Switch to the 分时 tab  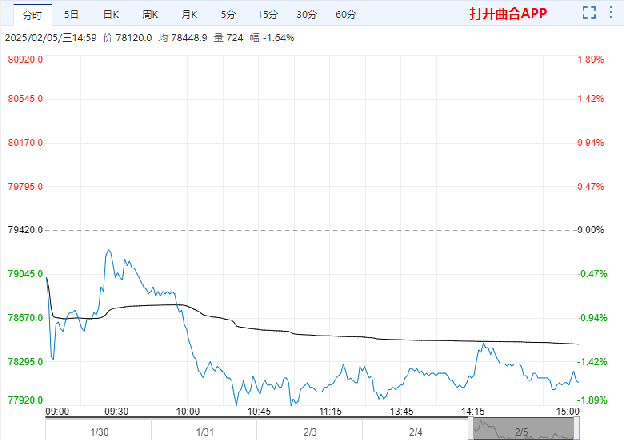33,15
